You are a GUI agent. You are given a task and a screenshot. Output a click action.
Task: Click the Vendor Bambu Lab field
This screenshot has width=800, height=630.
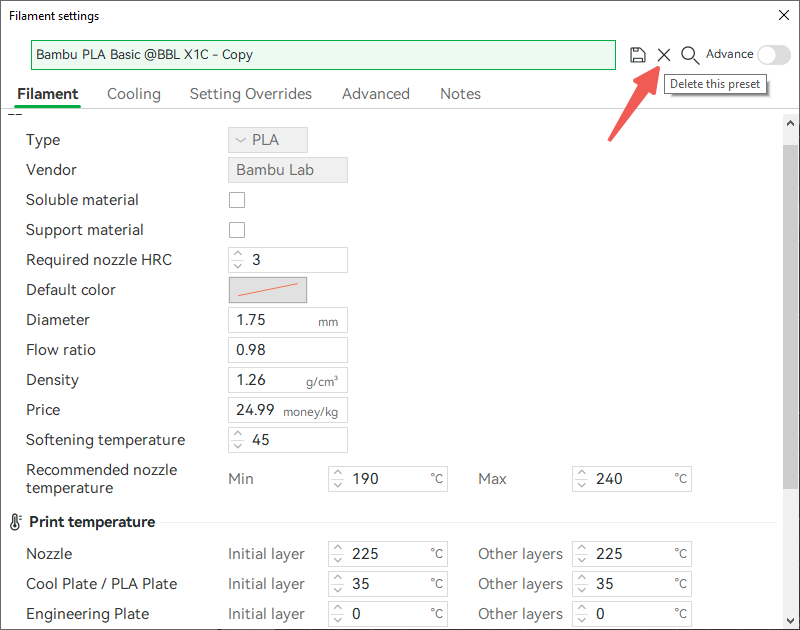[x=288, y=170]
